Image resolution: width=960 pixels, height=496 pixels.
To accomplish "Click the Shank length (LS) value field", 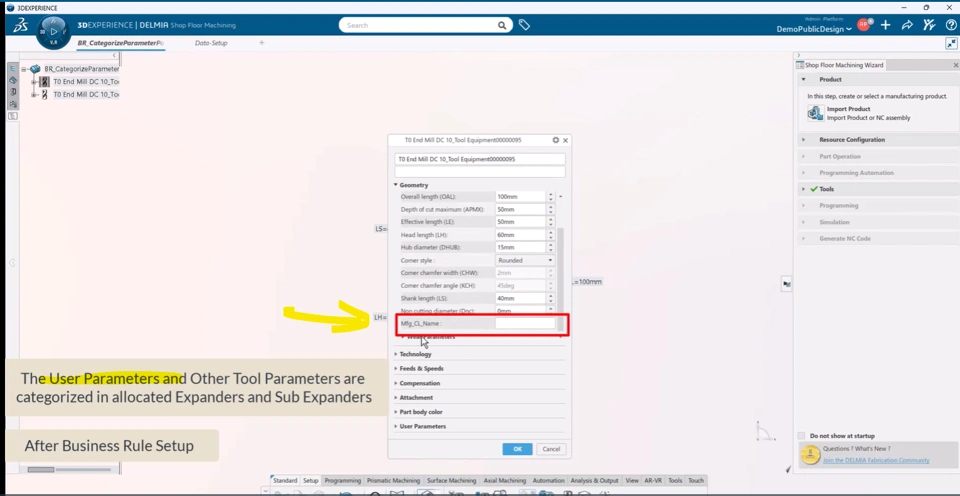I will pos(520,298).
